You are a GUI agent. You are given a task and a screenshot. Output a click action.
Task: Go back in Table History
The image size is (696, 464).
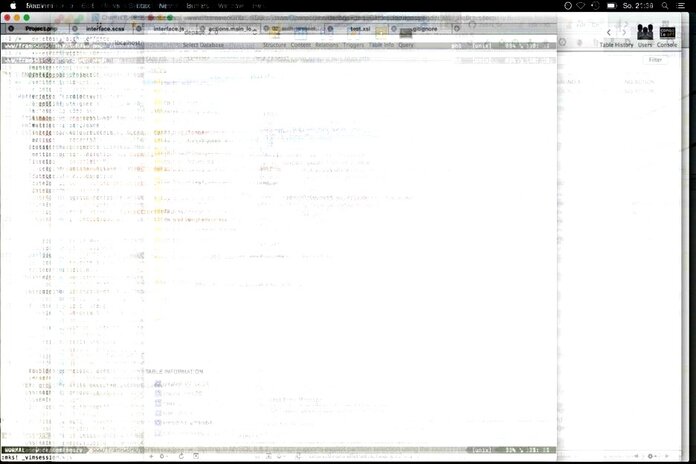(x=609, y=32)
